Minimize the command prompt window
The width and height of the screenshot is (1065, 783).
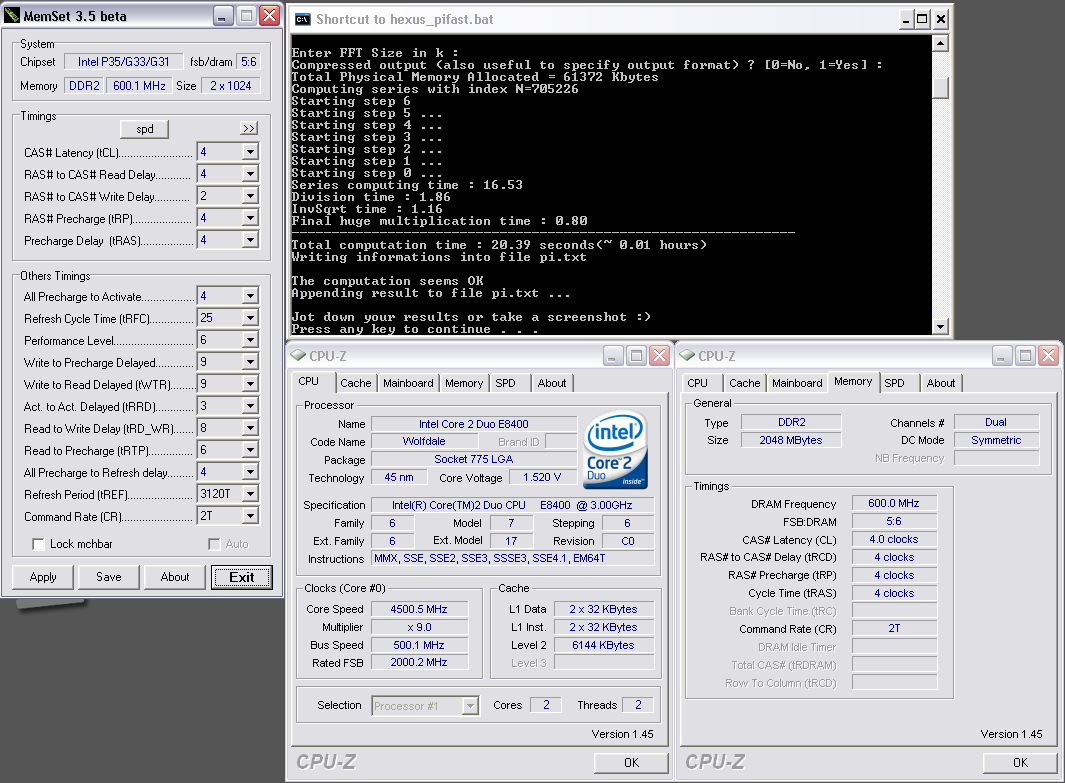point(906,19)
